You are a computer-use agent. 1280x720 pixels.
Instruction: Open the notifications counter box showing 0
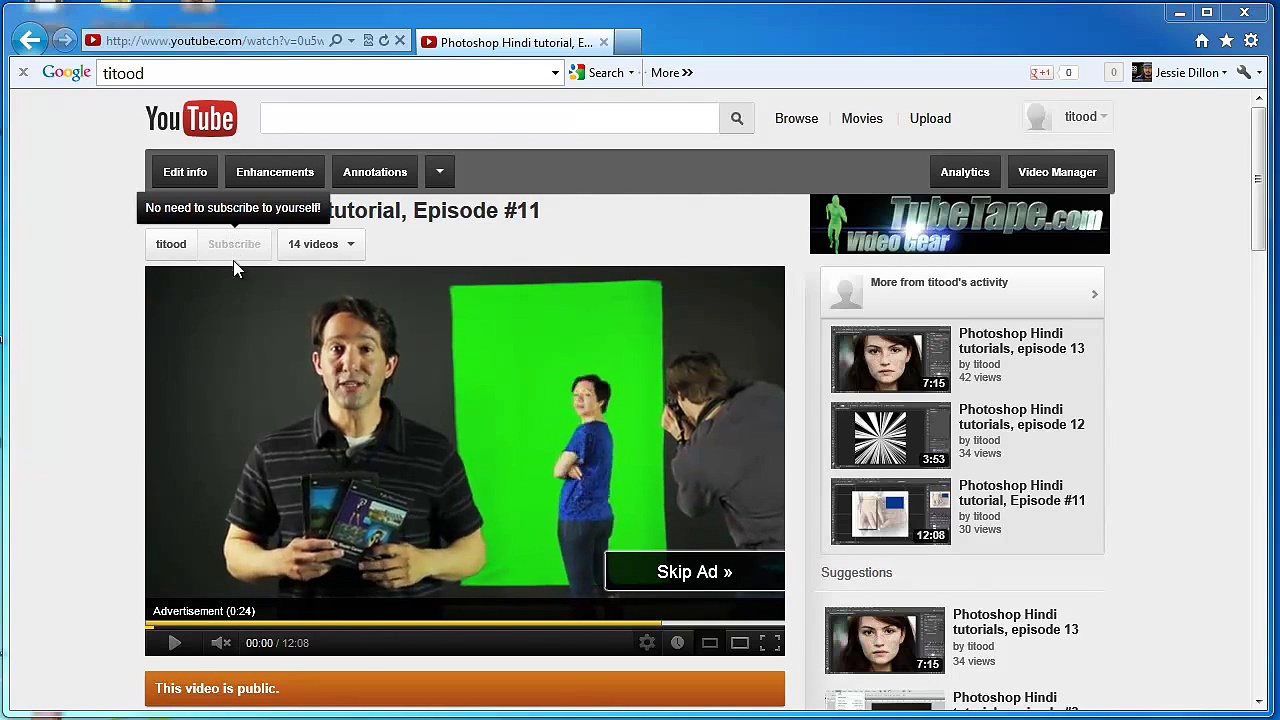(1113, 72)
